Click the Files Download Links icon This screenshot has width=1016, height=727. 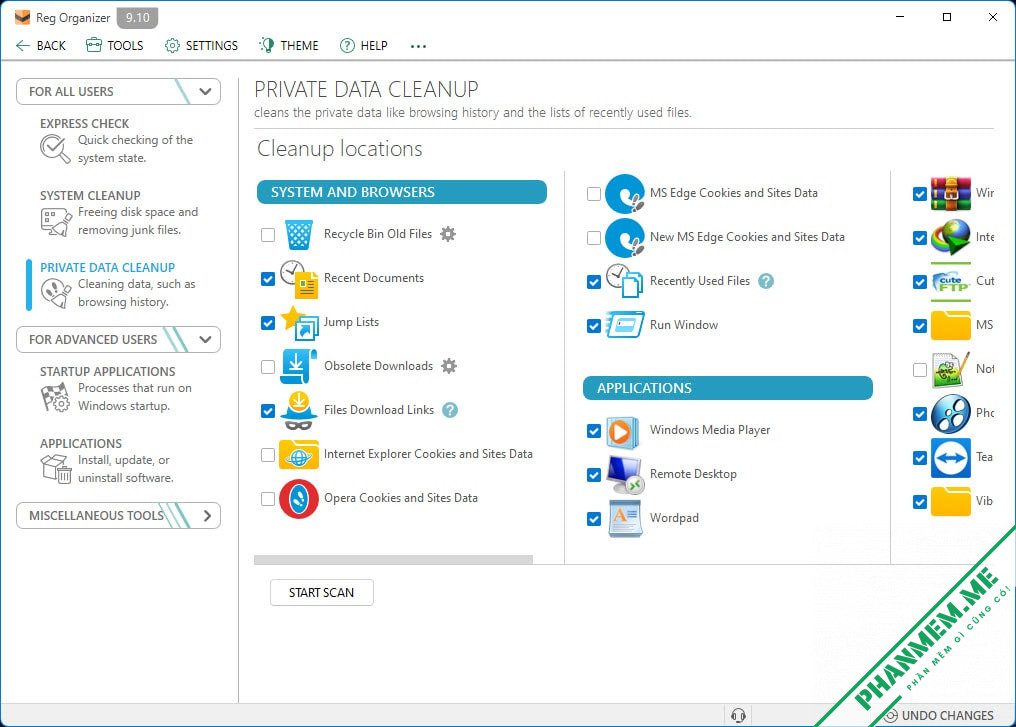[x=299, y=411]
